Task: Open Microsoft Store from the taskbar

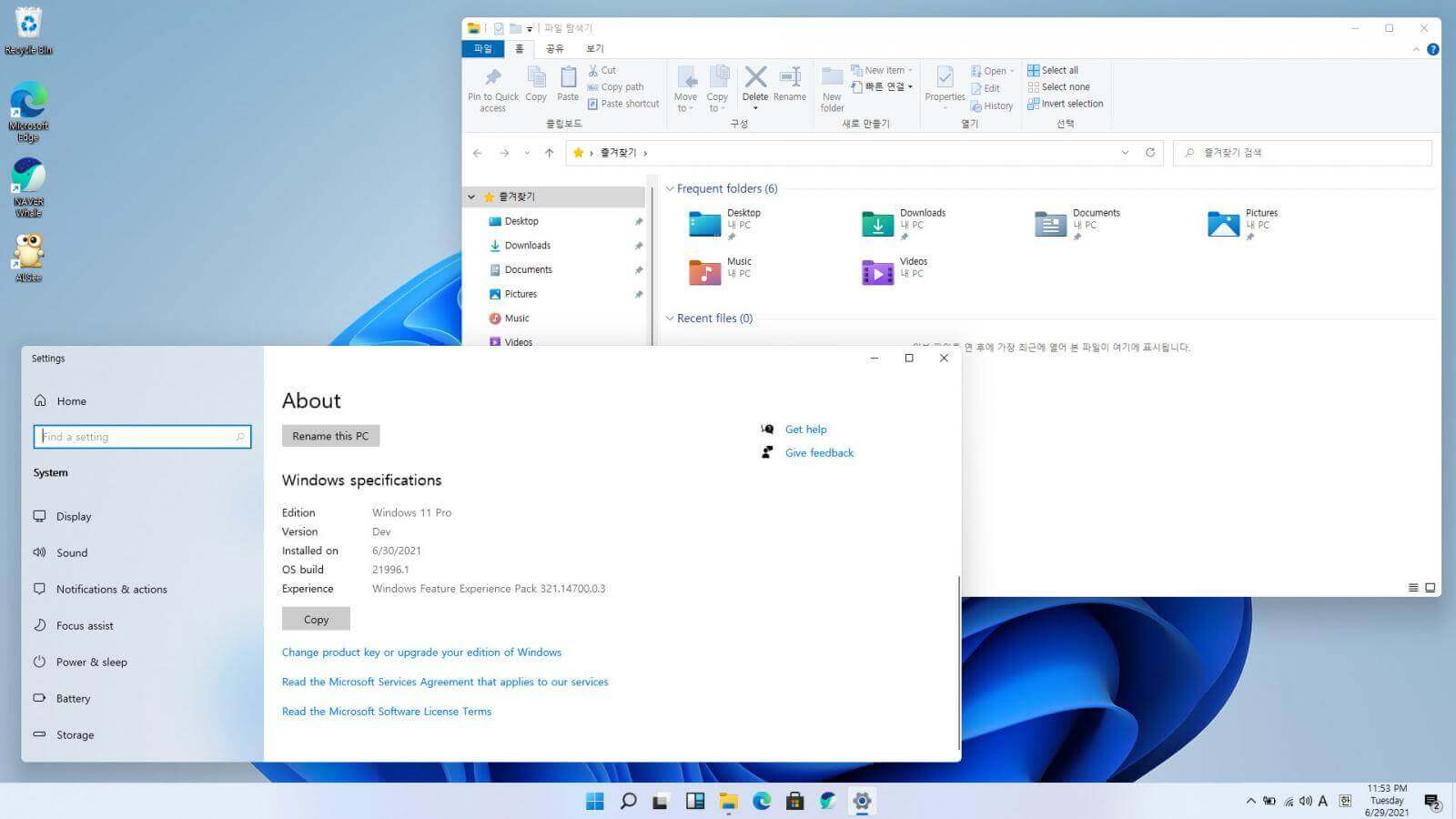Action: pyautogui.click(x=795, y=801)
